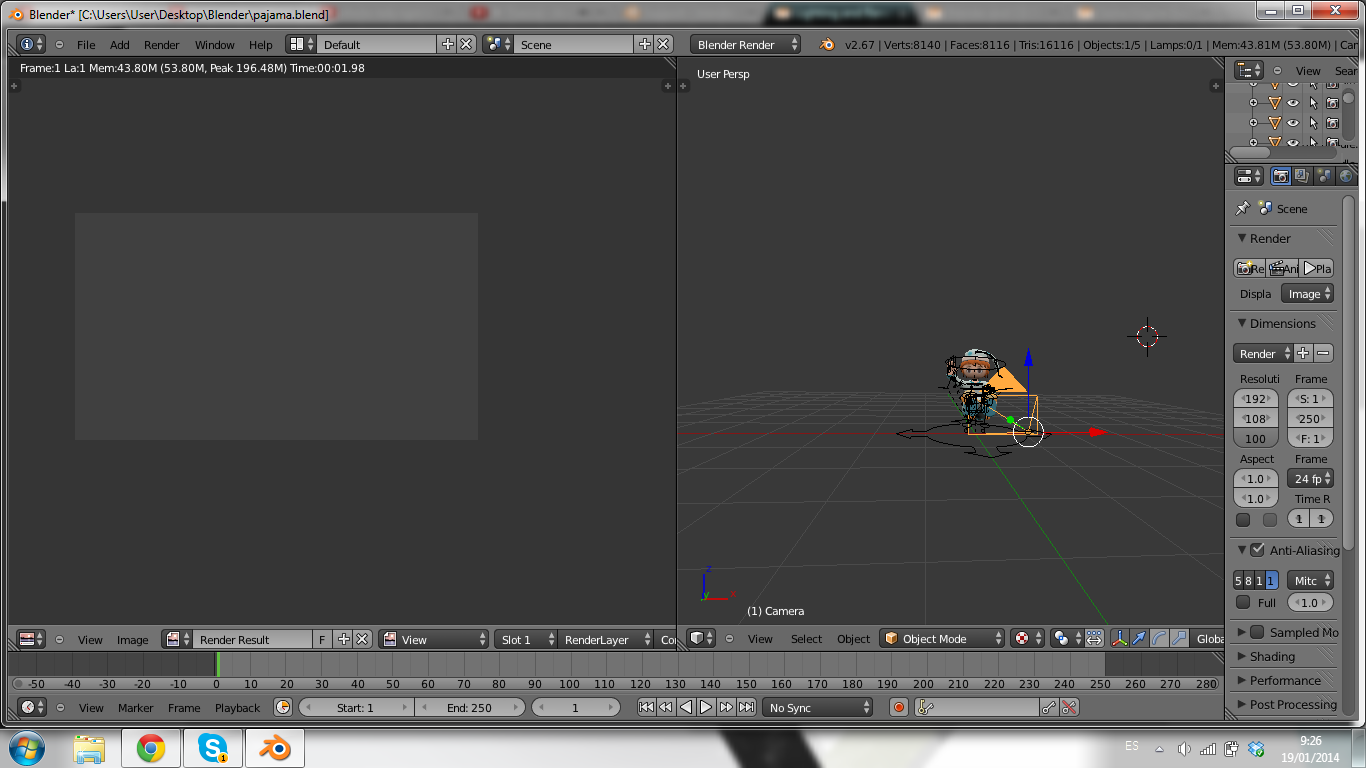Click the play forward button in timeline
This screenshot has width=1366, height=768.
tap(706, 707)
